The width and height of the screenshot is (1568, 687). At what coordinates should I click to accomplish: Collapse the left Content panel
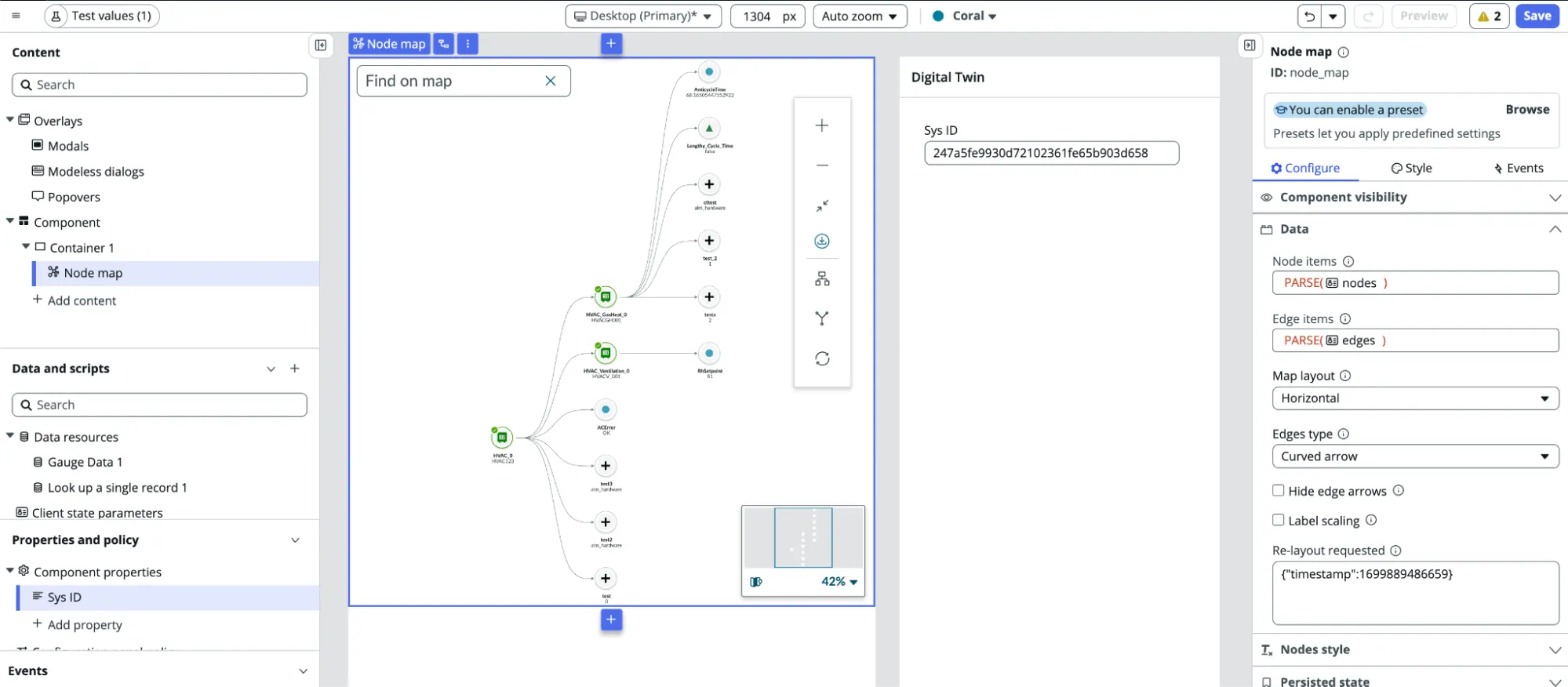[321, 45]
